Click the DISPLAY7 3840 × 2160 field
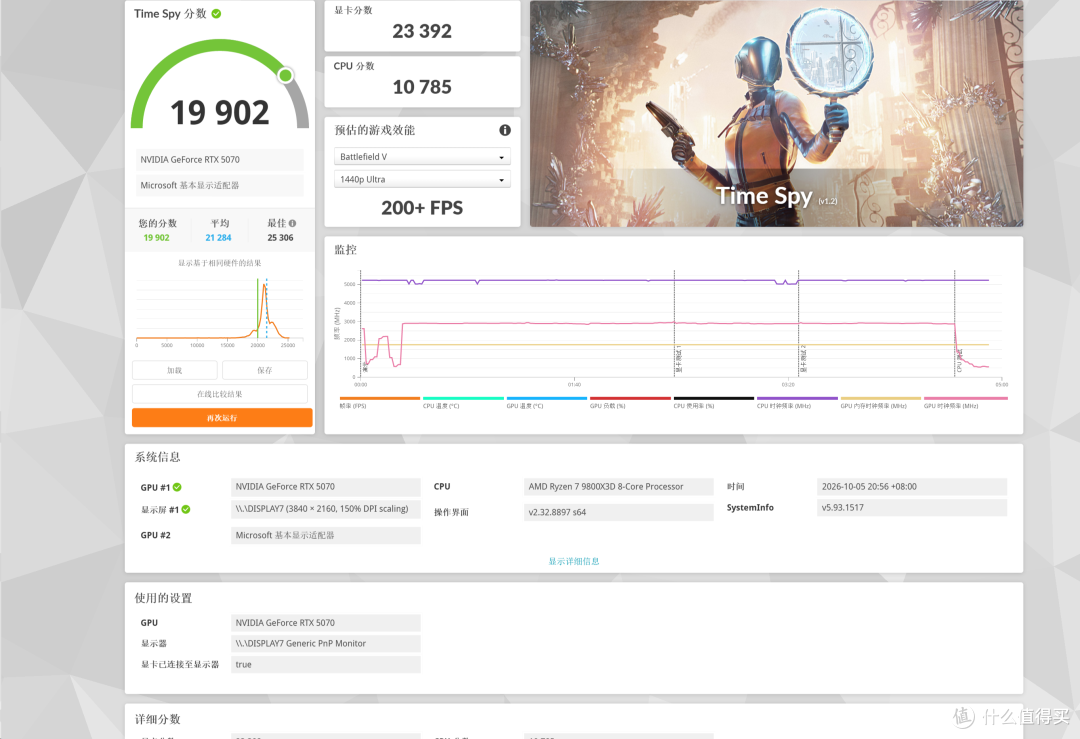The width and height of the screenshot is (1080, 739). (x=326, y=509)
